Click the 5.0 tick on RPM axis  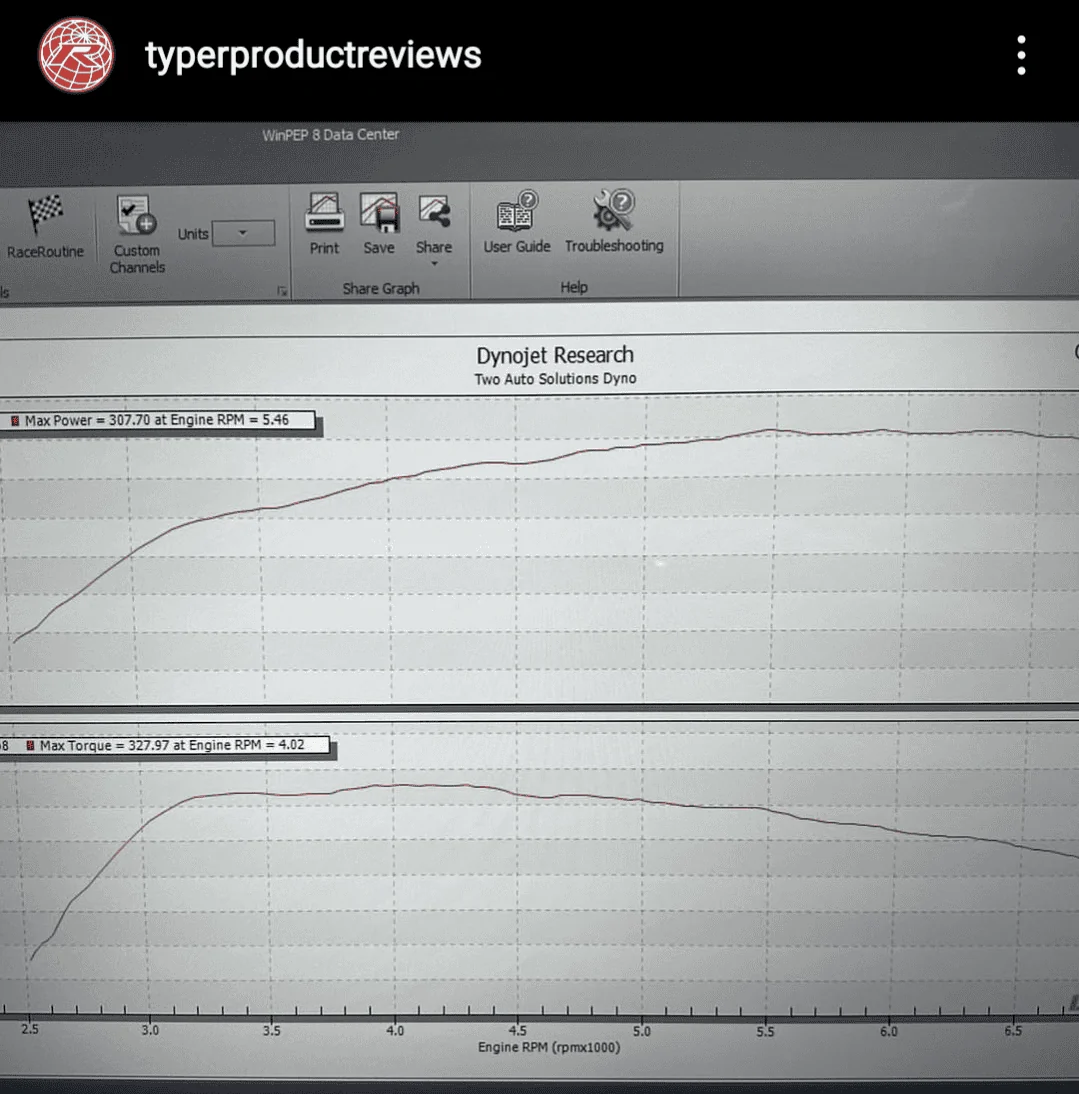(x=642, y=1031)
